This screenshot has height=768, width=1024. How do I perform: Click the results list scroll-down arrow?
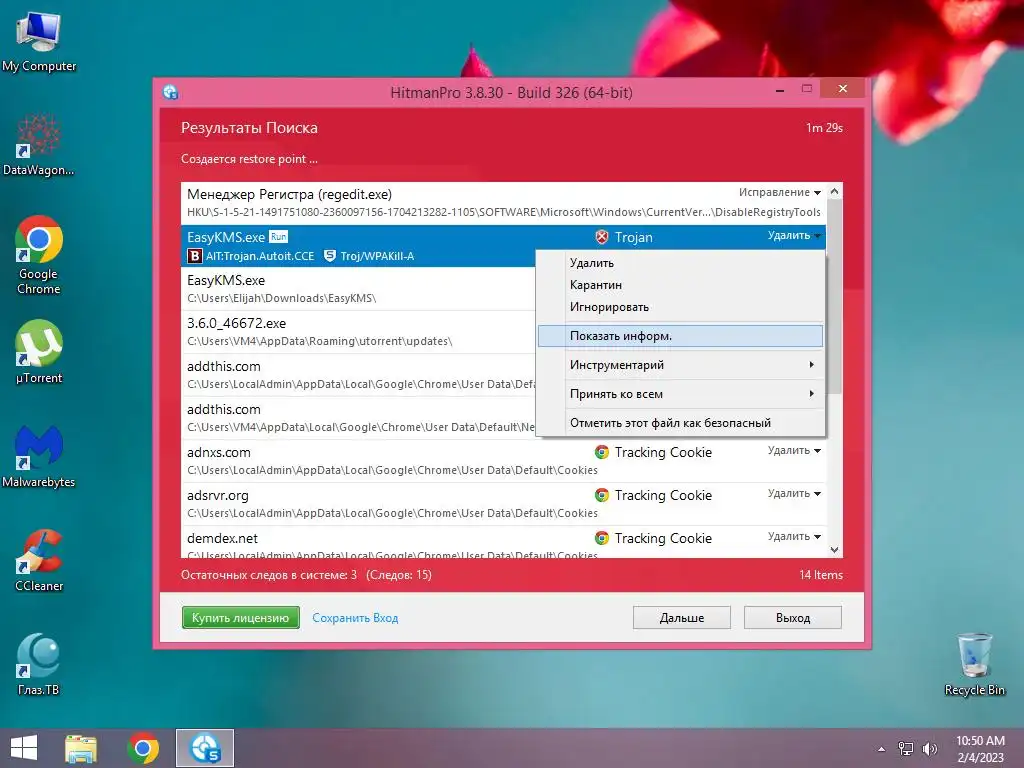[x=834, y=550]
